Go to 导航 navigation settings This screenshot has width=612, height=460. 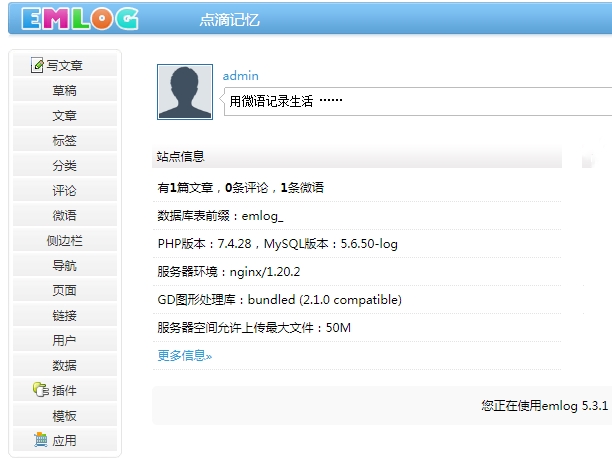pyautogui.click(x=65, y=266)
